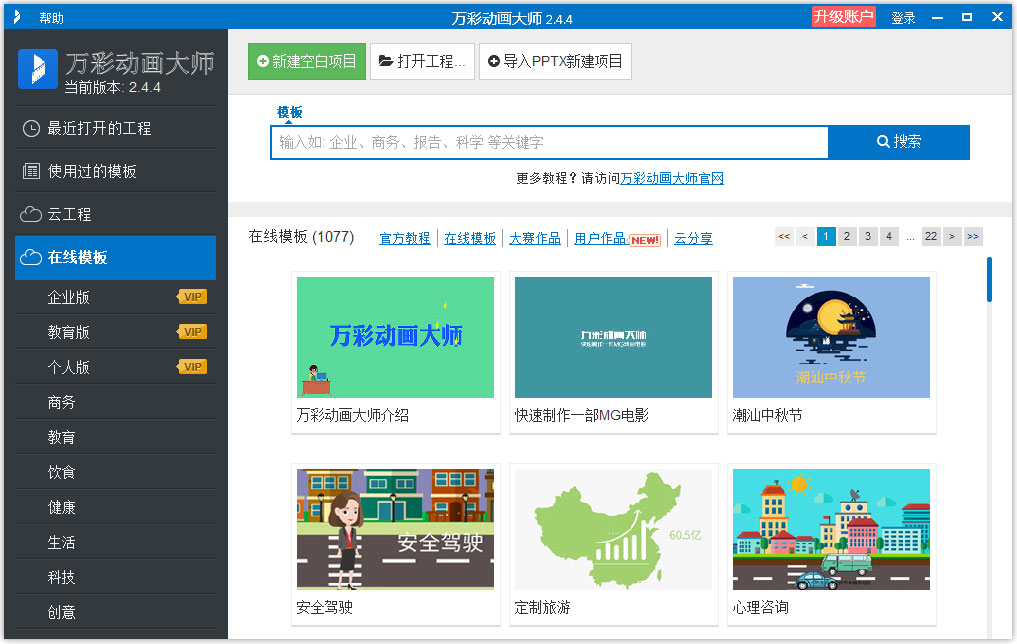Open 官方教程 link
Viewport: 1017px width, 644px height.
coord(405,239)
